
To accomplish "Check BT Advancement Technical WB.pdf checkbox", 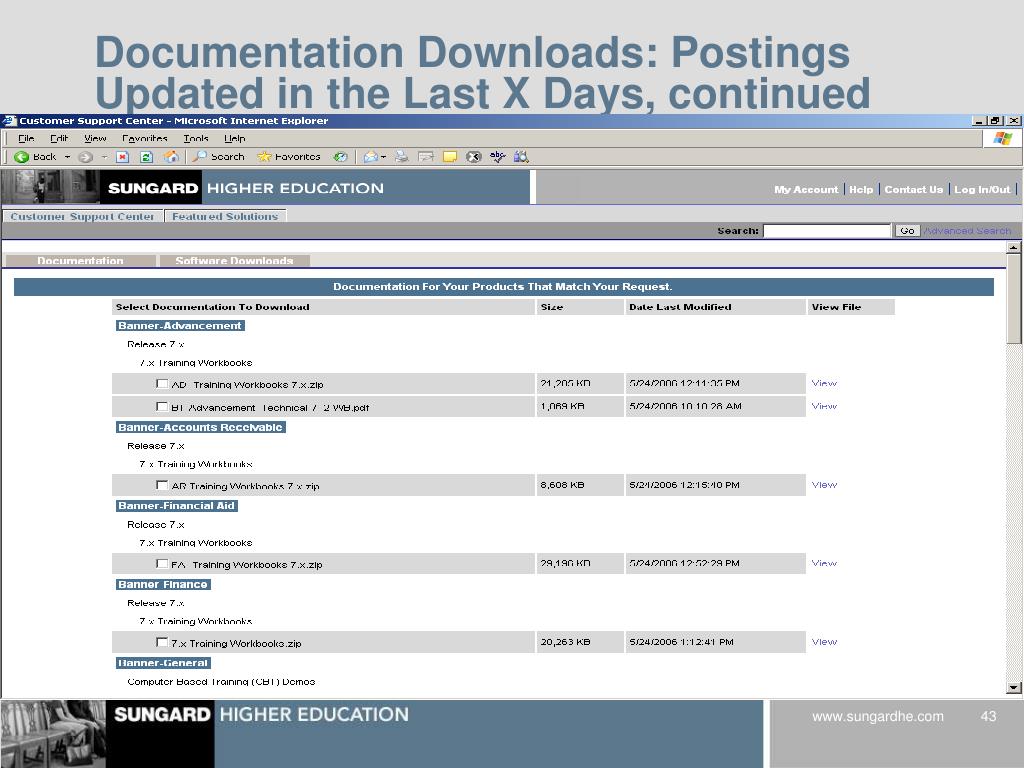I will 162,406.
